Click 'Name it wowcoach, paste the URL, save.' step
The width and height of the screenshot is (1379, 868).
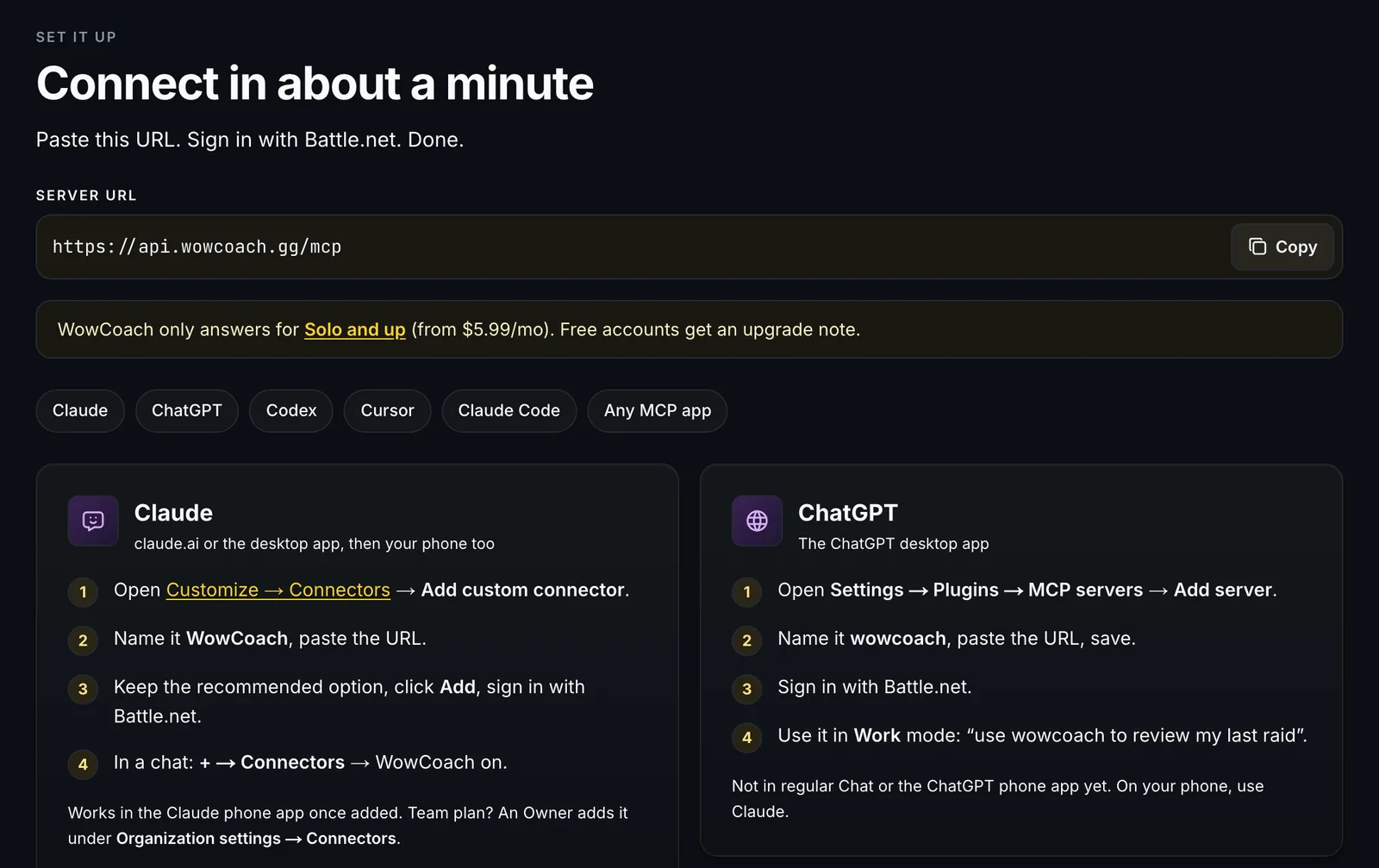coord(957,639)
